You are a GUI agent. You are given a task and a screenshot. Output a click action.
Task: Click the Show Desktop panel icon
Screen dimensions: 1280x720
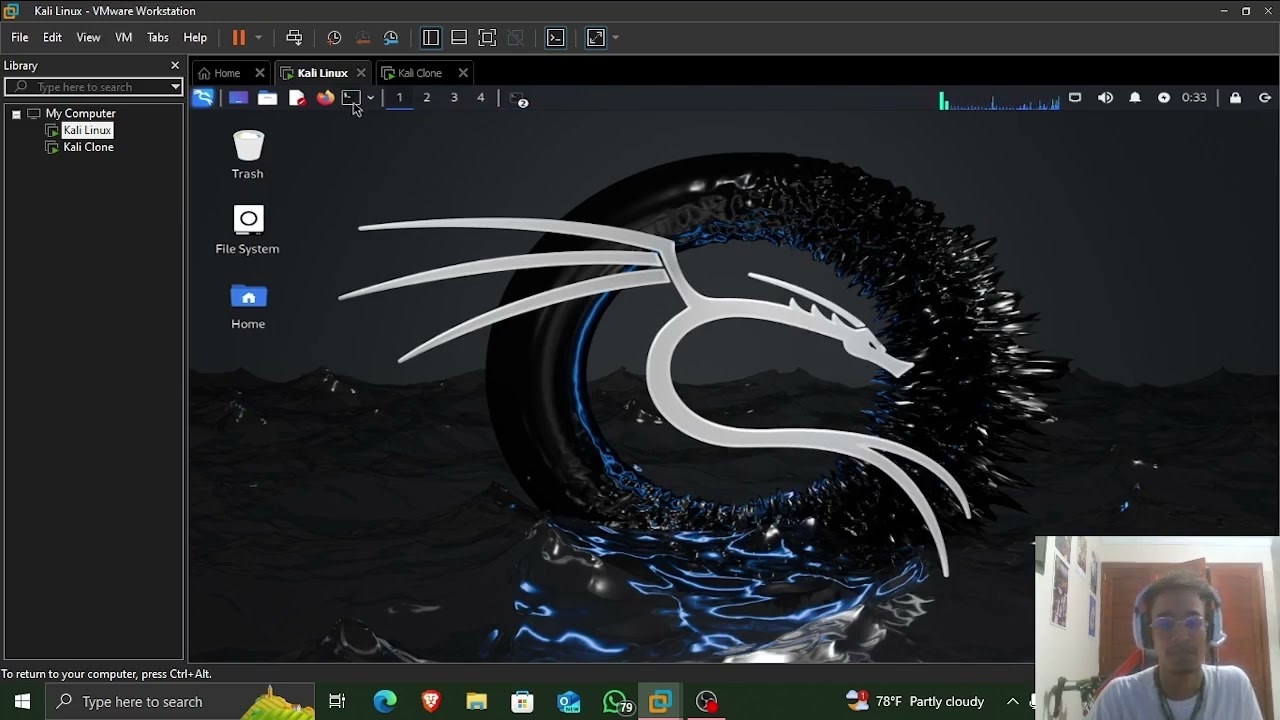238,98
